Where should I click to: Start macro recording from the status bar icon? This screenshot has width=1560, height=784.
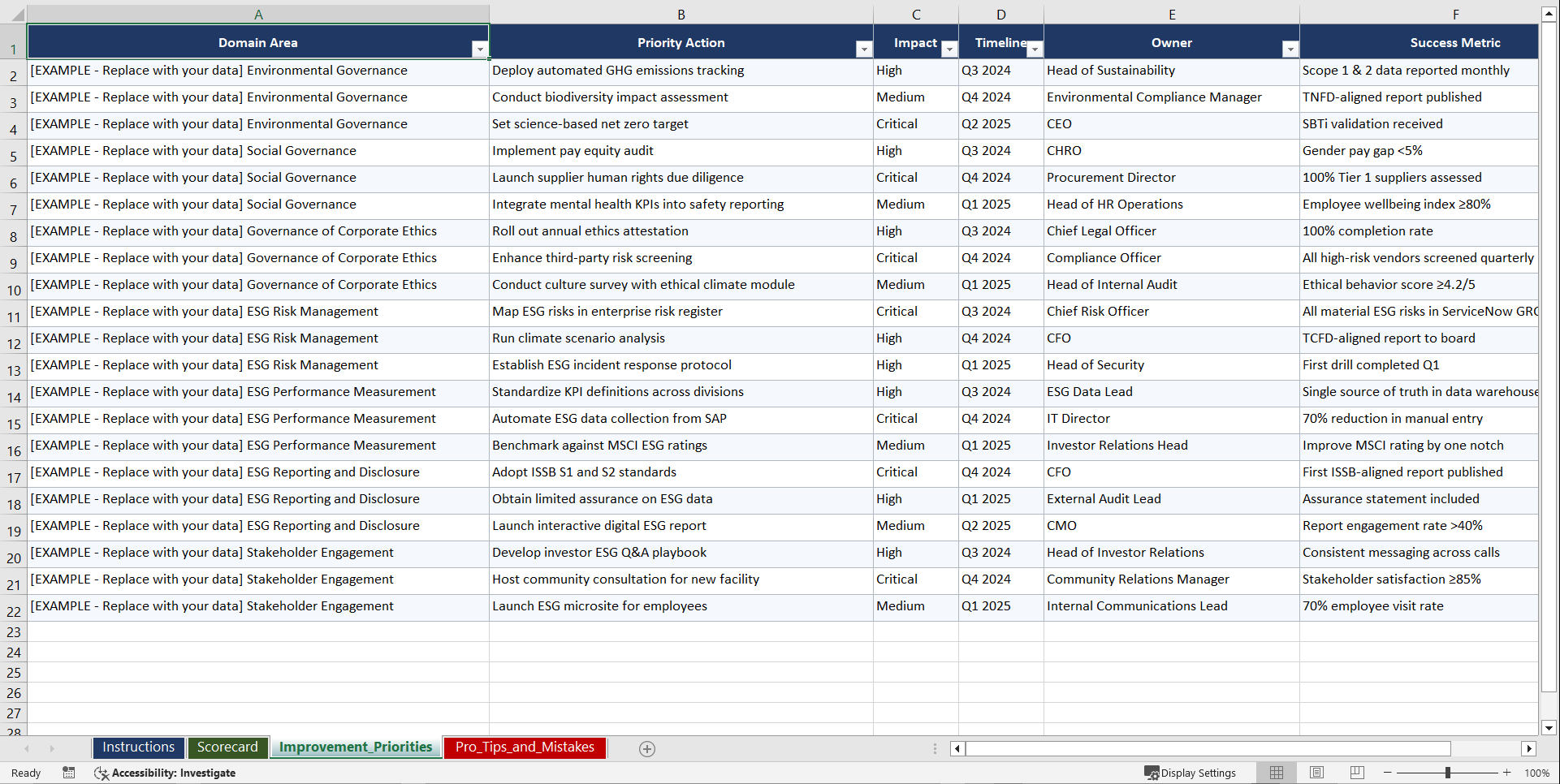click(69, 773)
